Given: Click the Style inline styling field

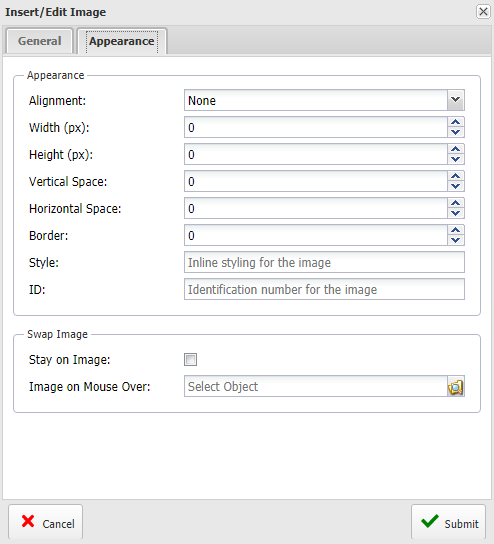Looking at the screenshot, I should [x=324, y=262].
